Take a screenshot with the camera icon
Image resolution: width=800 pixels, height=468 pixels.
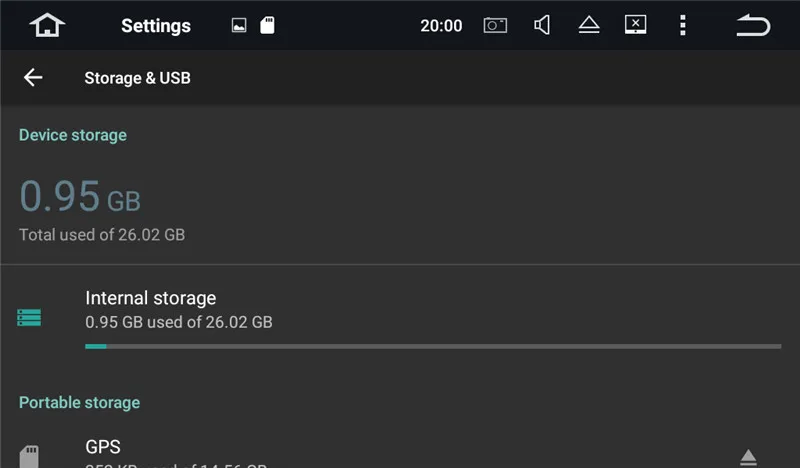(x=495, y=26)
